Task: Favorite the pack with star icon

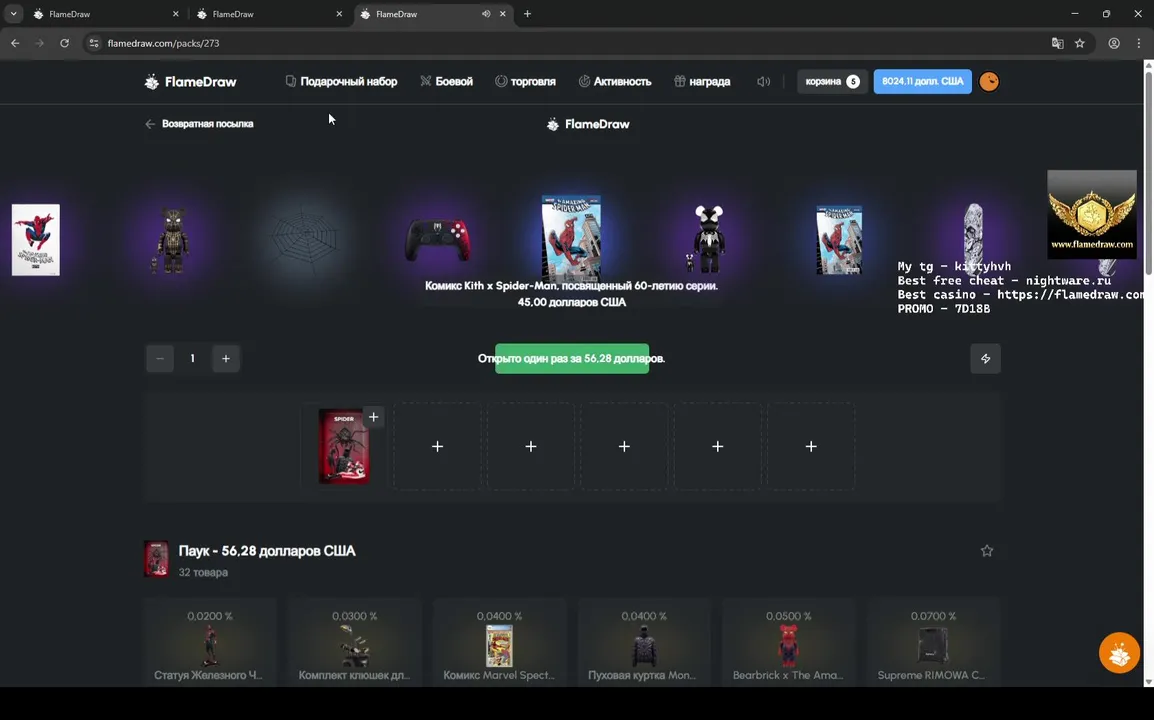Action: coord(987,551)
